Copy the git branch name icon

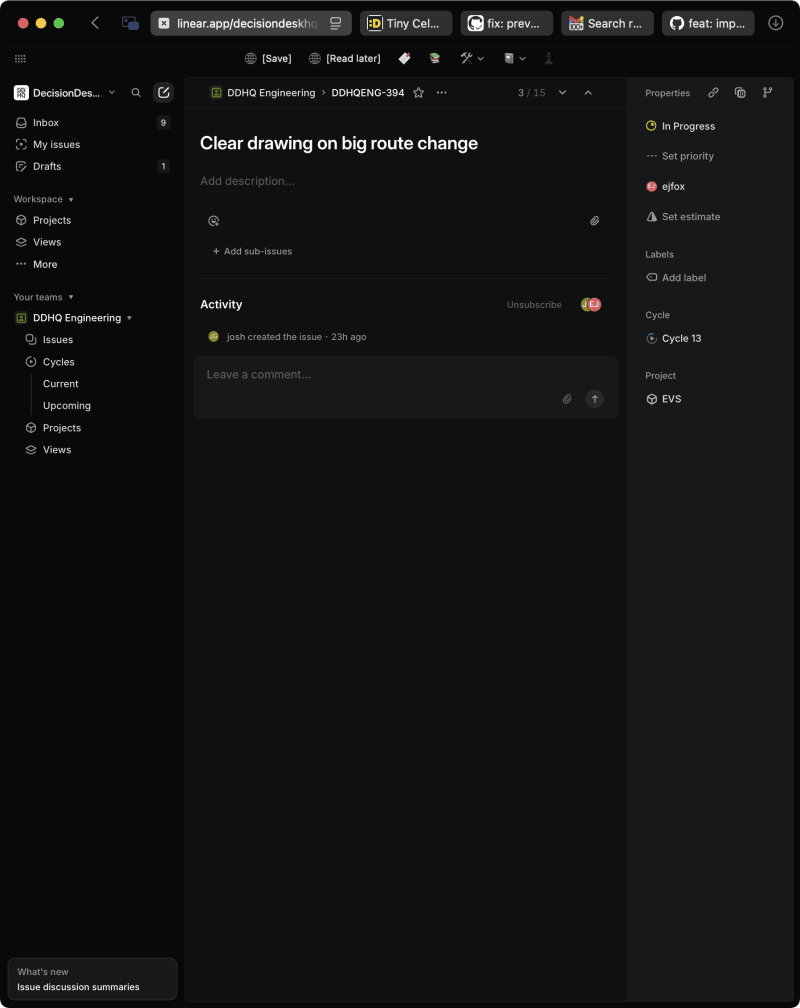click(767, 92)
